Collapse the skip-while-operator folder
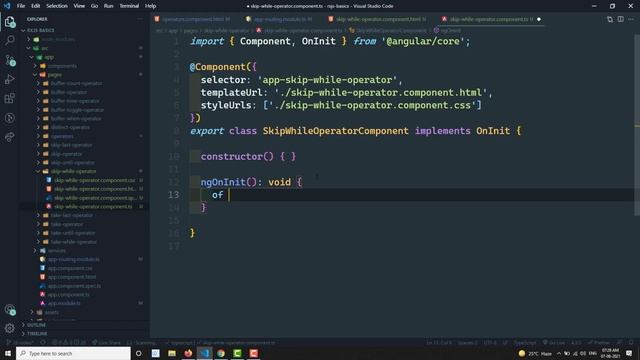Image resolution: width=640 pixels, height=360 pixels. click(x=84, y=171)
